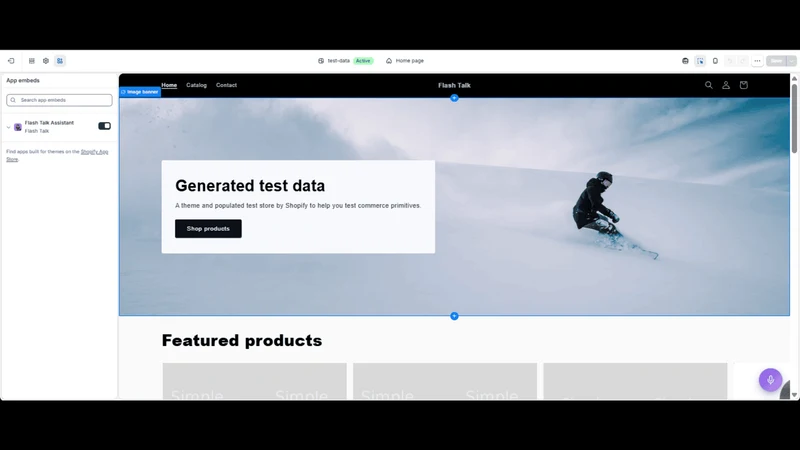The width and height of the screenshot is (800, 450).
Task: Open Contact in store navigation
Action: pyautogui.click(x=227, y=85)
